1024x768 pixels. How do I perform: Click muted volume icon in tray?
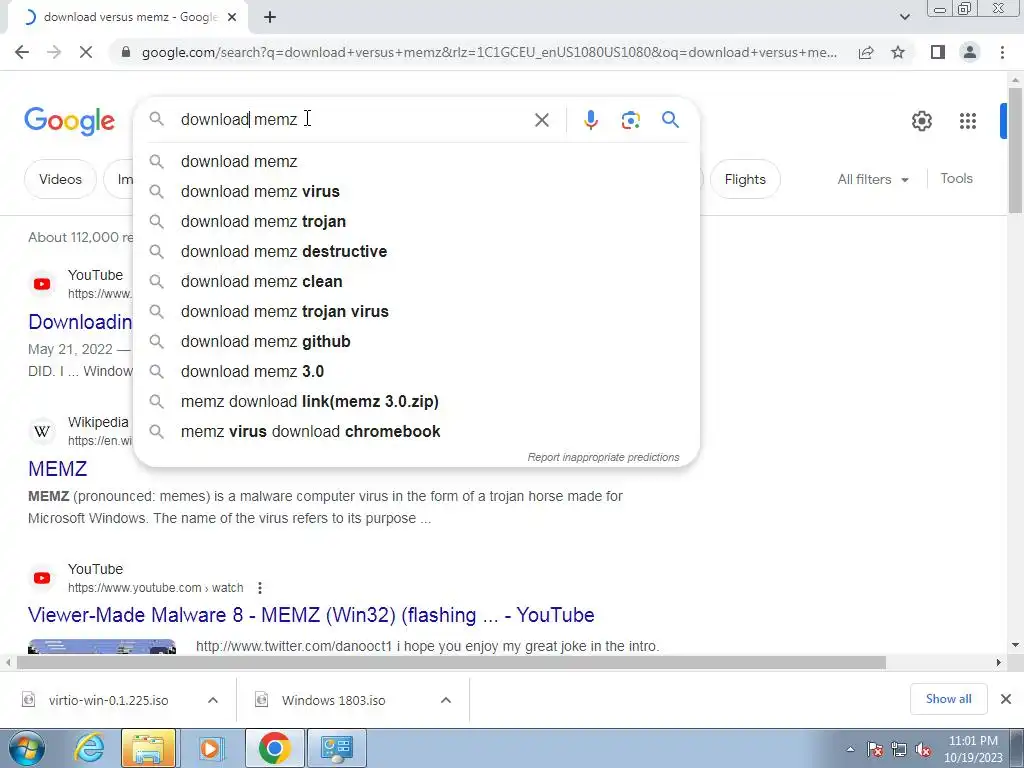click(x=923, y=750)
